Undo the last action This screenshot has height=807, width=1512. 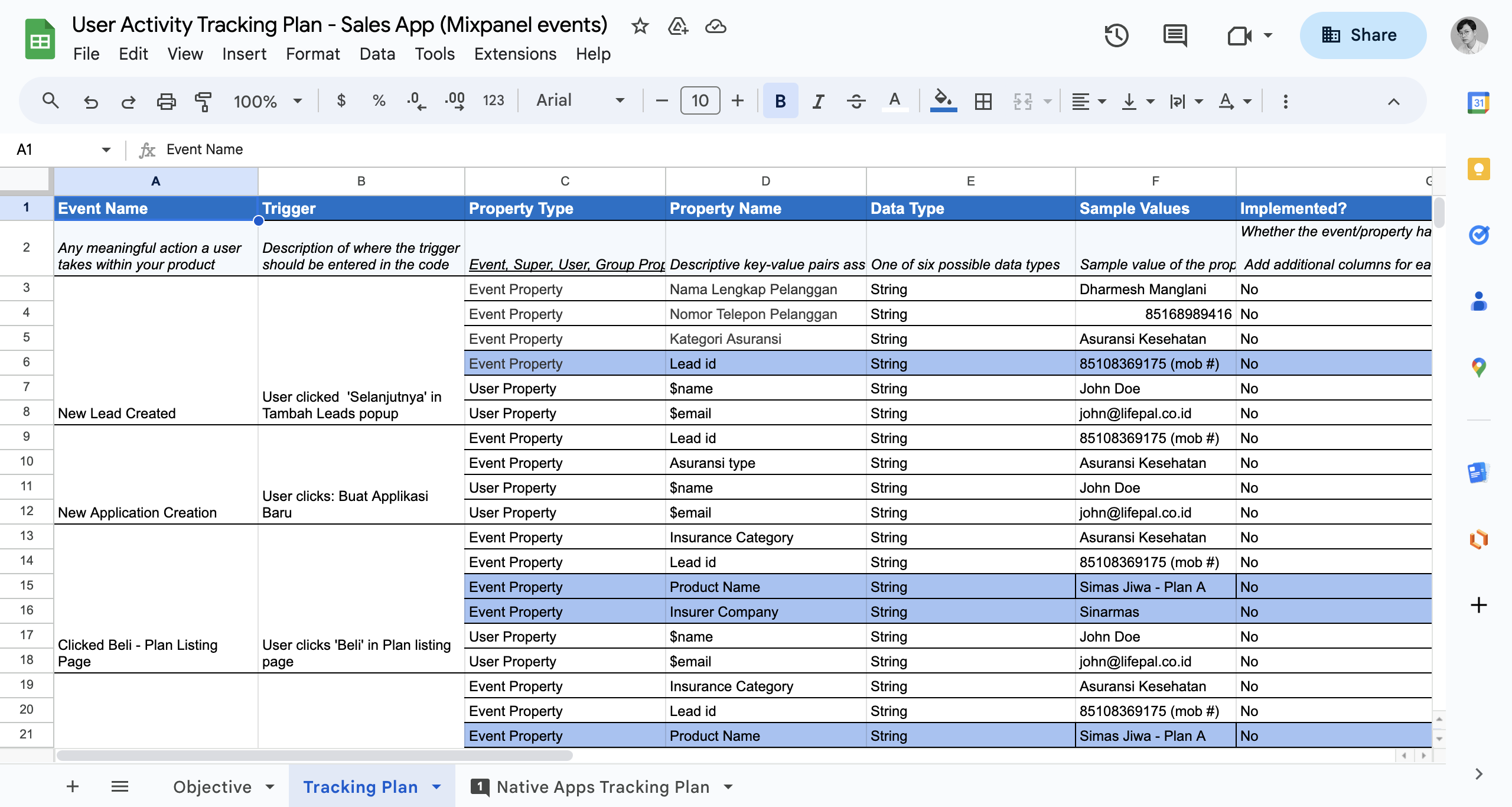pos(90,101)
